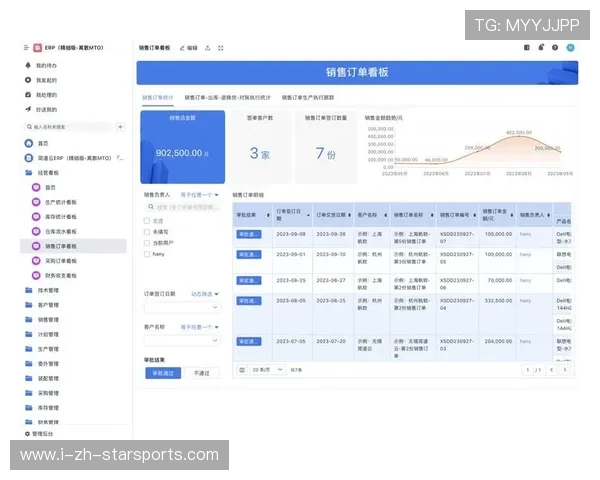Open the 20 条/页 page size dropdown

coord(267,370)
